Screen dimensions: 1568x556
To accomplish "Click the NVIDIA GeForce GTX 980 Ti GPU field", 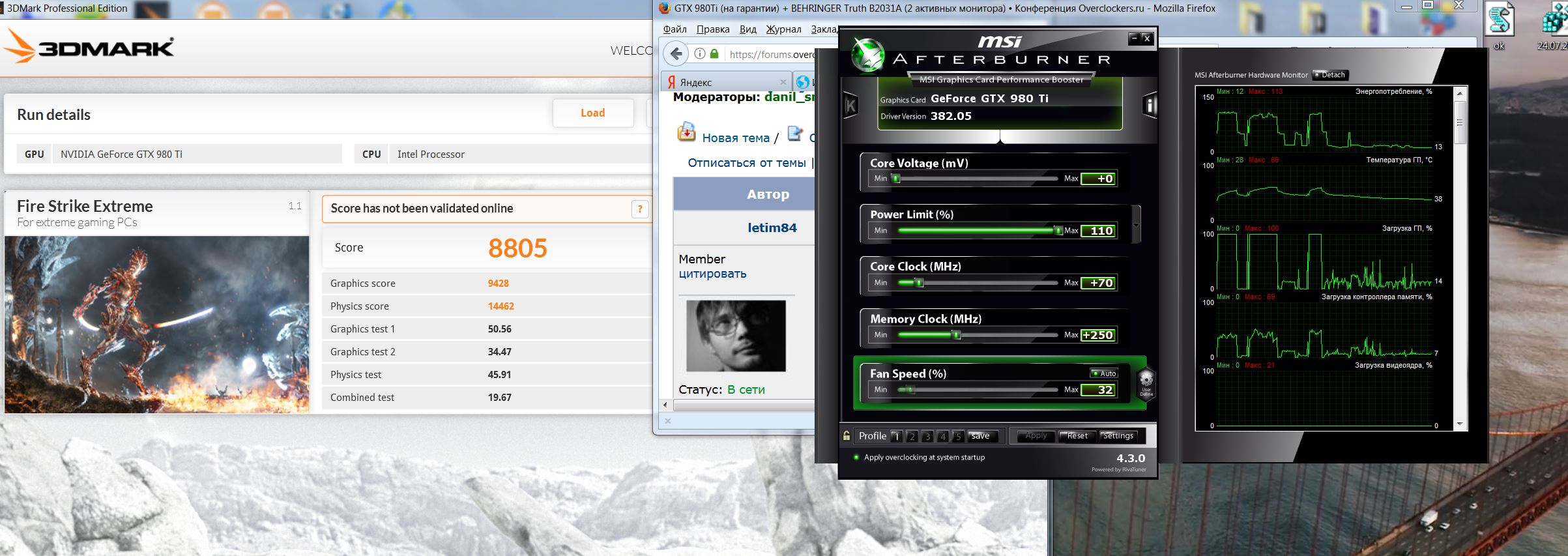I will pos(197,154).
